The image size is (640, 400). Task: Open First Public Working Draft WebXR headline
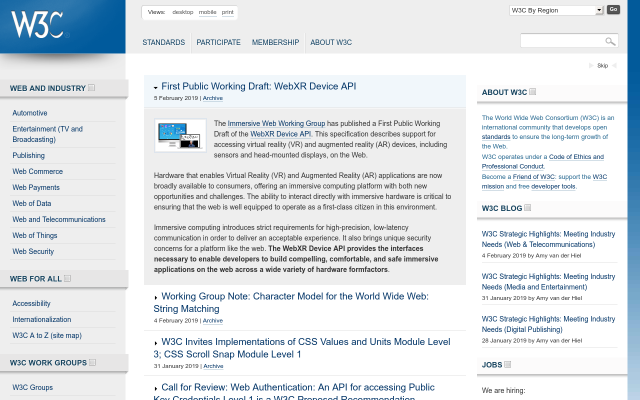click(x=259, y=87)
